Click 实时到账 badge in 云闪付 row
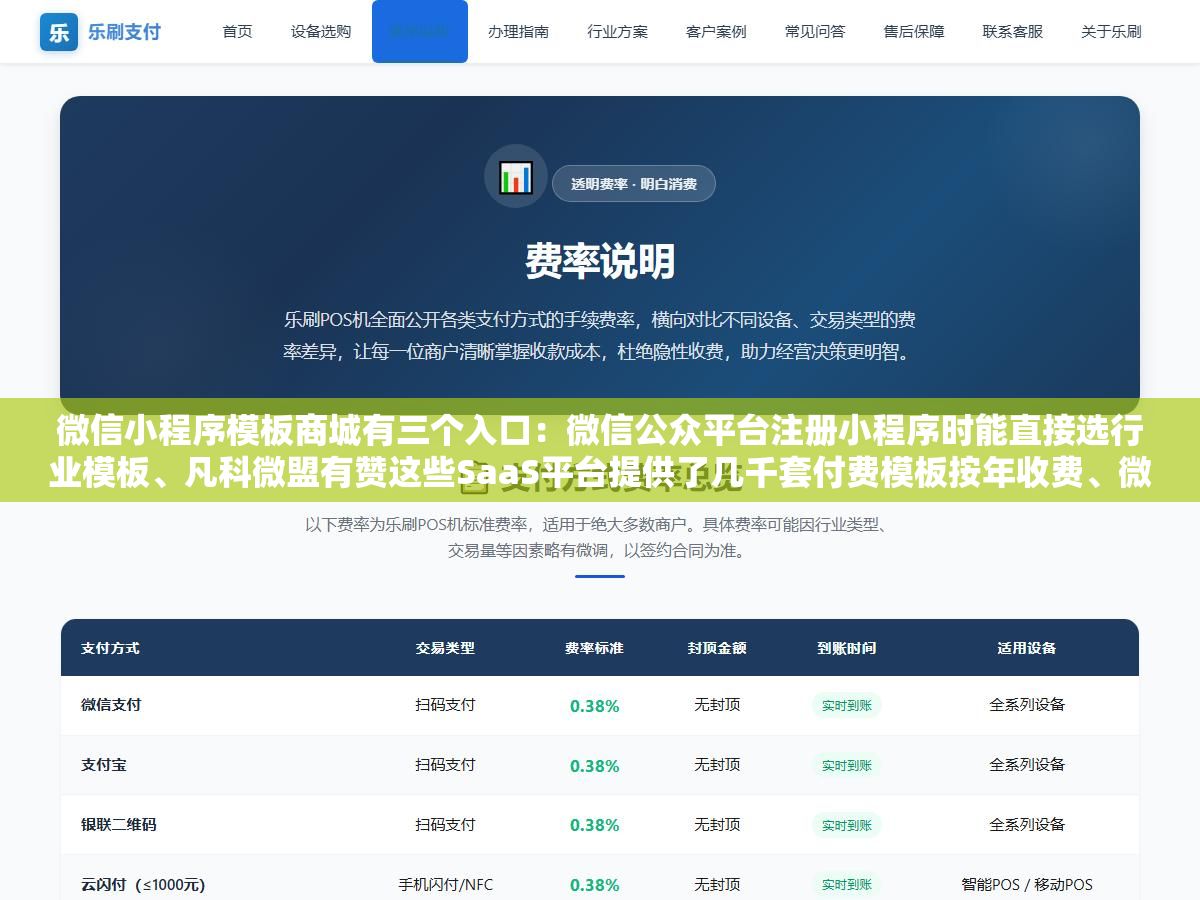This screenshot has height=900, width=1200. click(x=847, y=885)
